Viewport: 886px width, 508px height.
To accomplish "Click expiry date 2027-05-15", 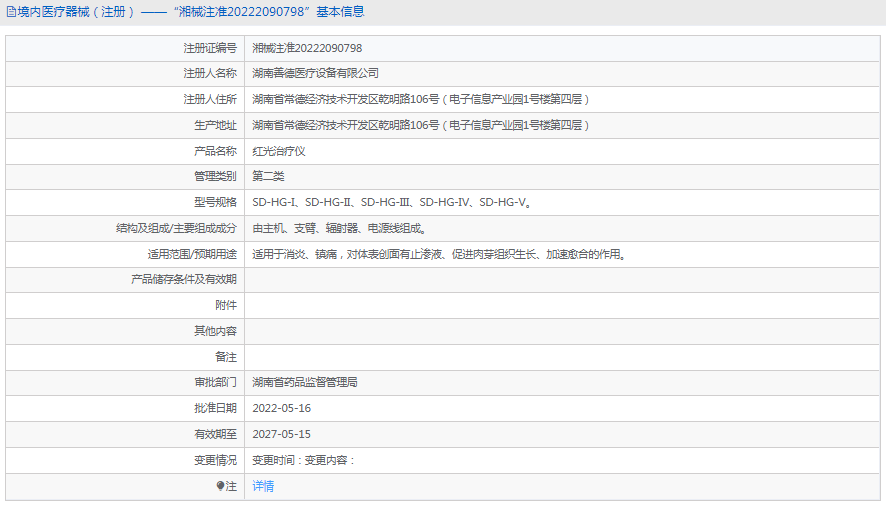I will click(x=281, y=435).
